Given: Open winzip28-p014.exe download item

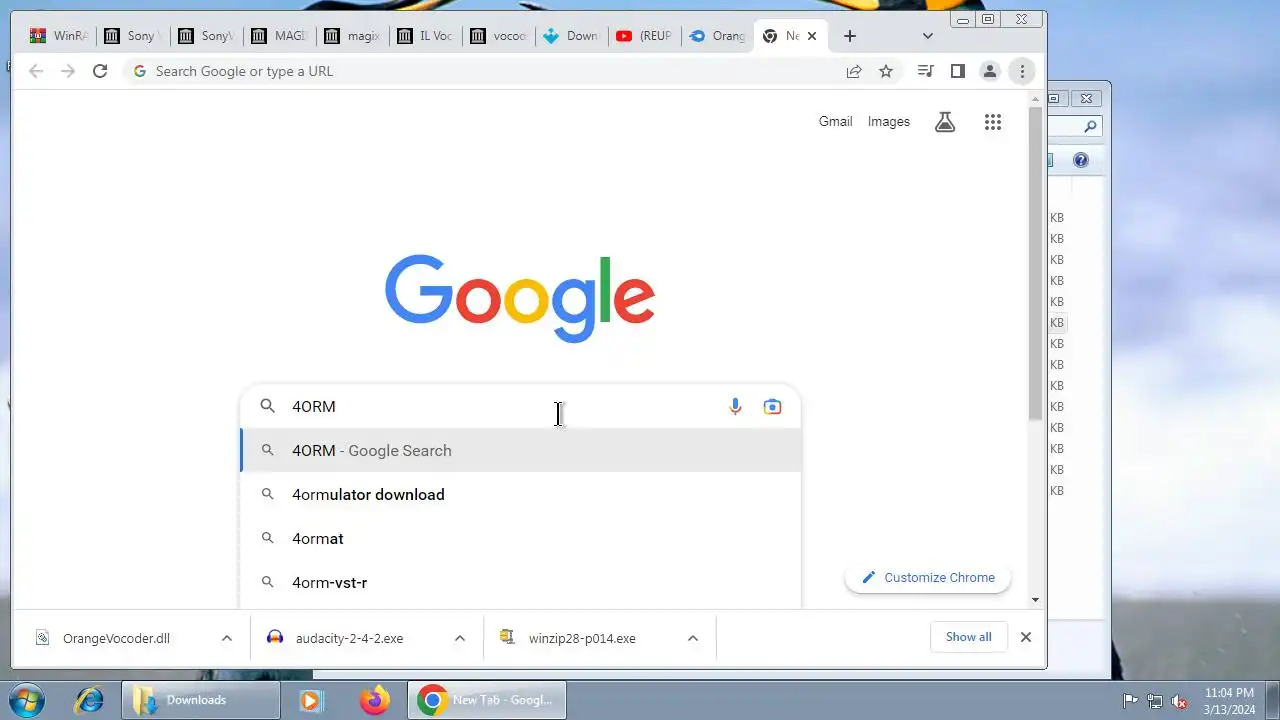Looking at the screenshot, I should pyautogui.click(x=581, y=638).
